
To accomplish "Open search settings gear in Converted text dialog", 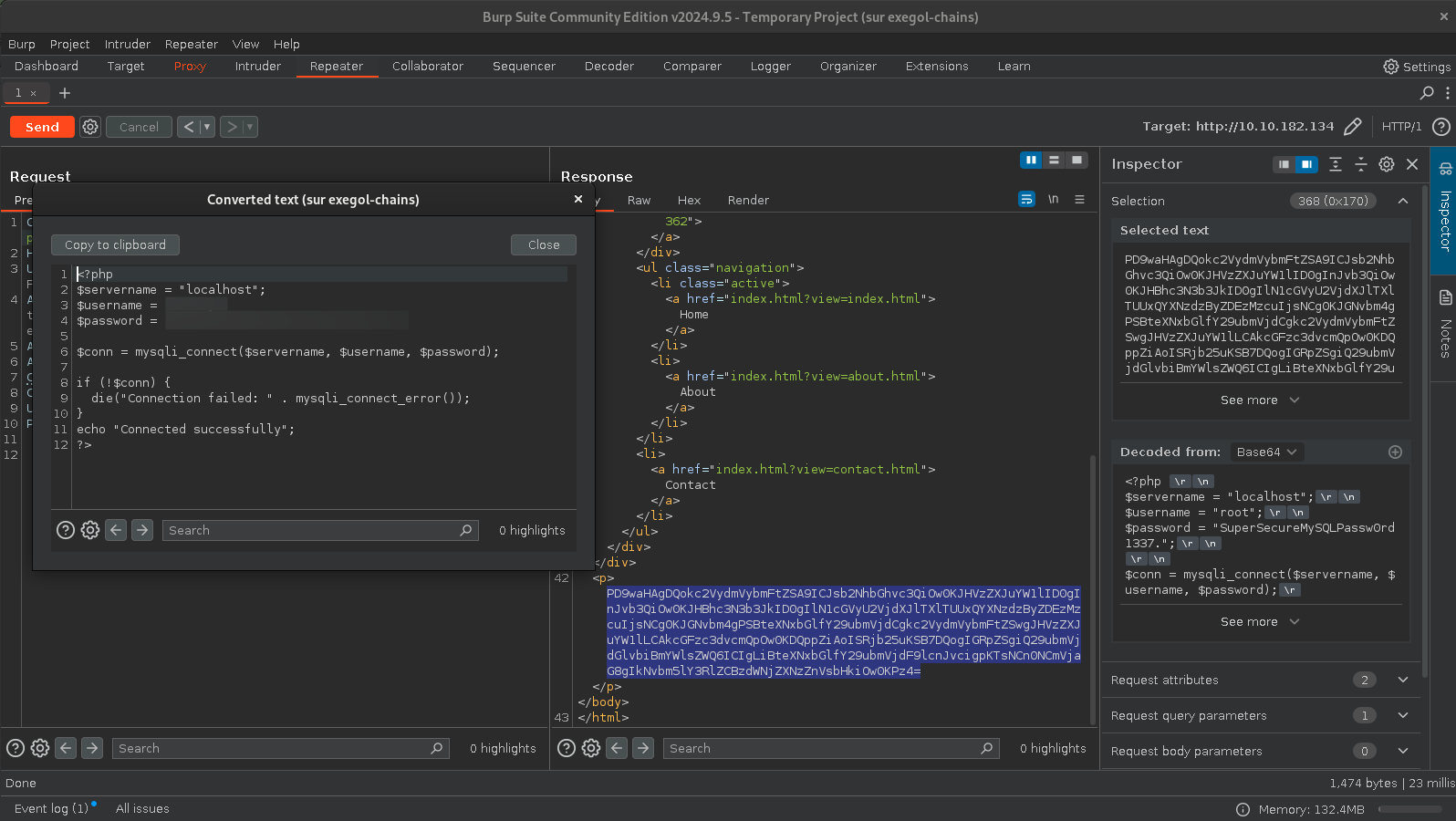I will pyautogui.click(x=90, y=530).
